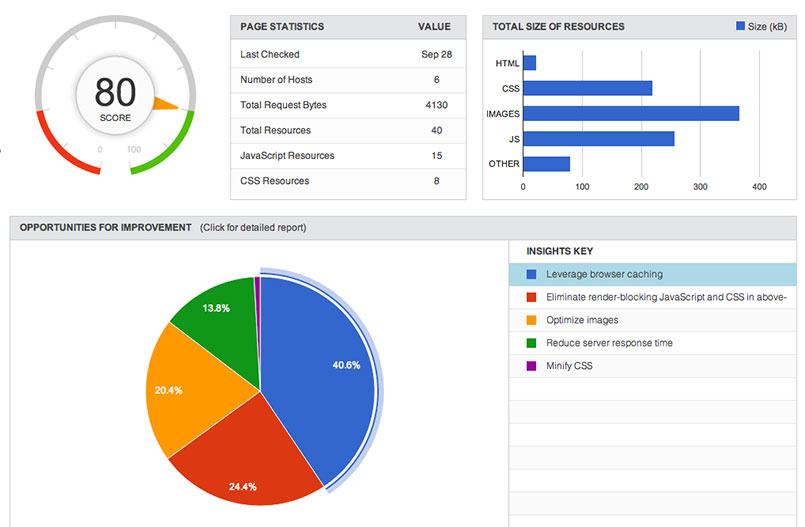Image resolution: width=805 pixels, height=527 pixels.
Task: Click the green Reduce server response swatch
Action: [x=531, y=343]
